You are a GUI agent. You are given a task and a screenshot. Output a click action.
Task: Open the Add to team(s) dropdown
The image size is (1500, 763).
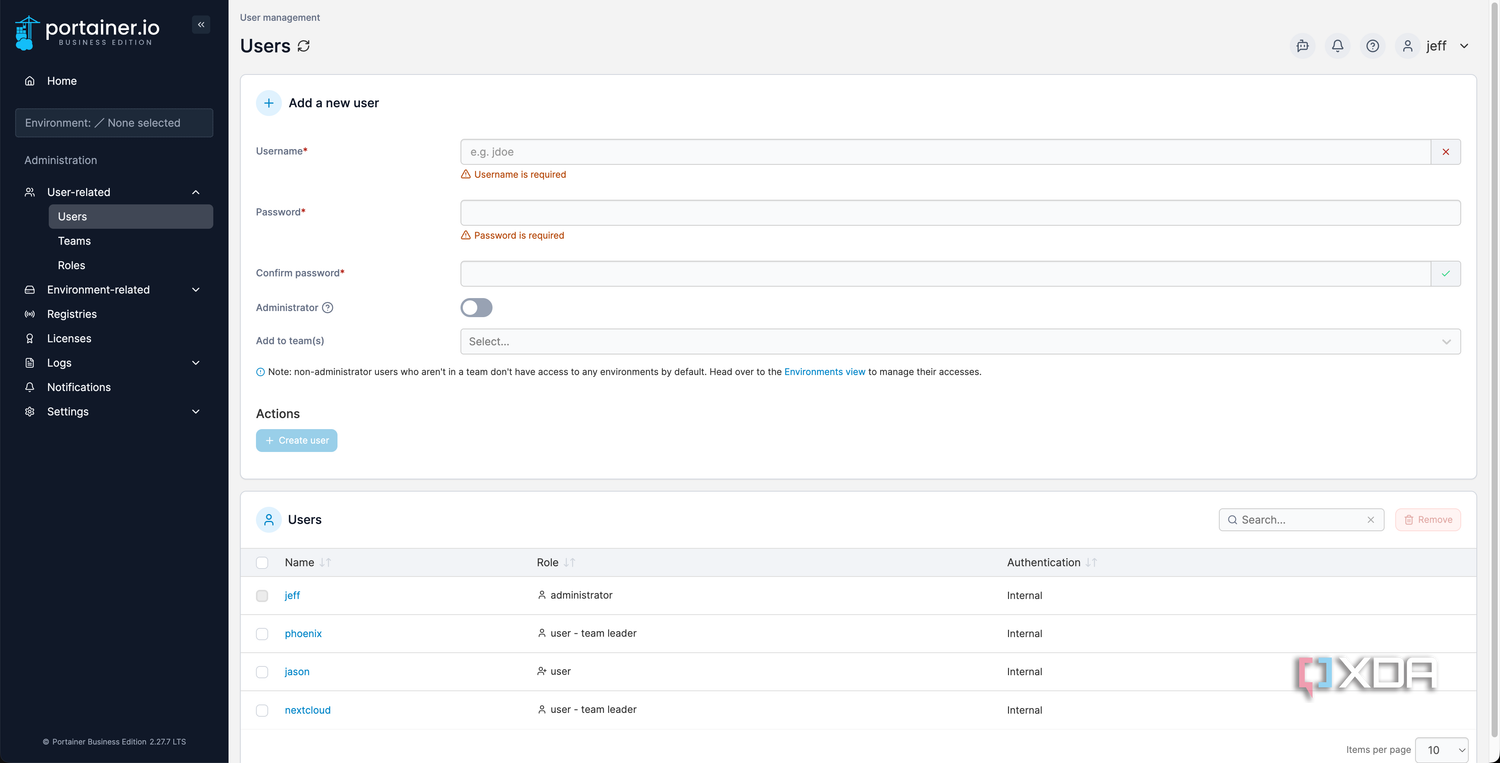960,342
